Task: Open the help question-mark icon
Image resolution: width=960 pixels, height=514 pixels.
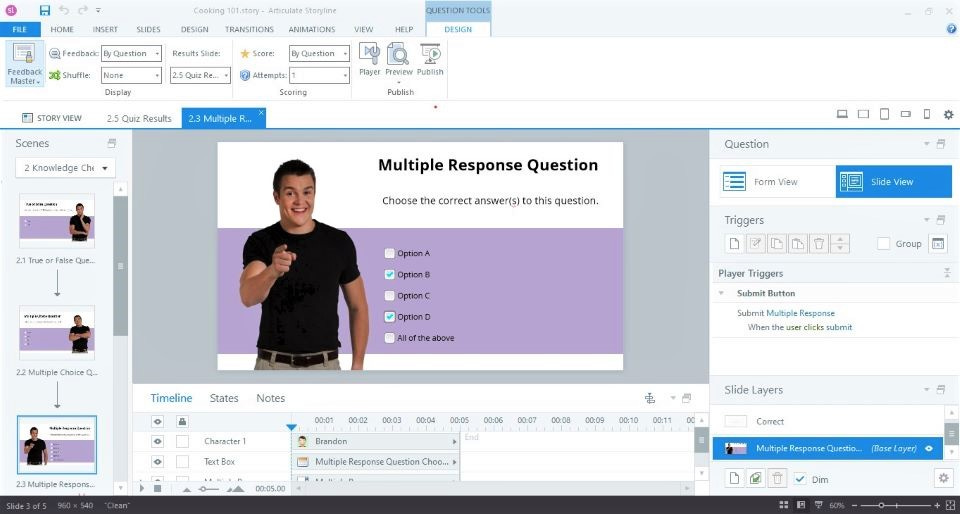Action: 951,29
